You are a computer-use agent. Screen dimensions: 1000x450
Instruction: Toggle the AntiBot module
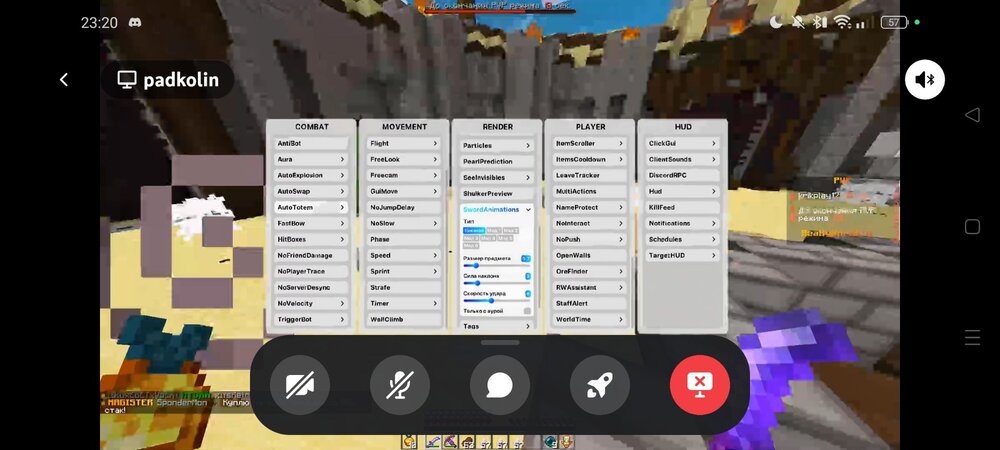(x=312, y=143)
